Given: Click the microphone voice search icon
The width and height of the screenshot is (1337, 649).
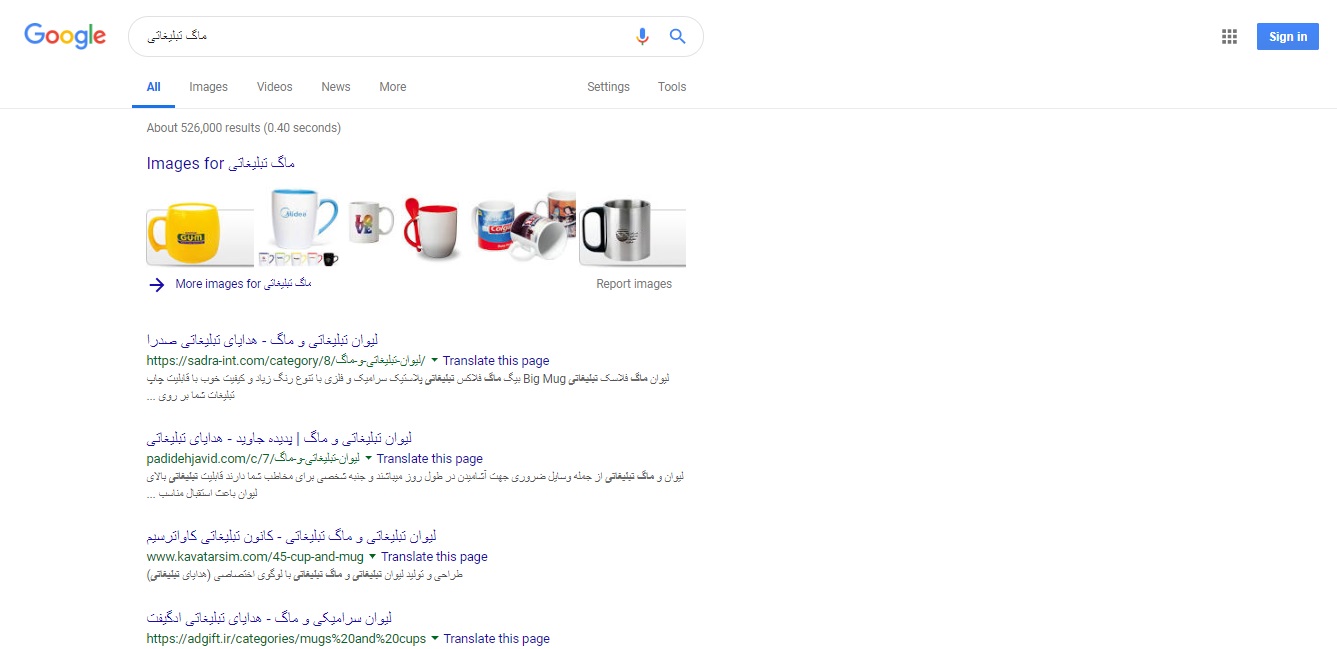Looking at the screenshot, I should pos(642,36).
